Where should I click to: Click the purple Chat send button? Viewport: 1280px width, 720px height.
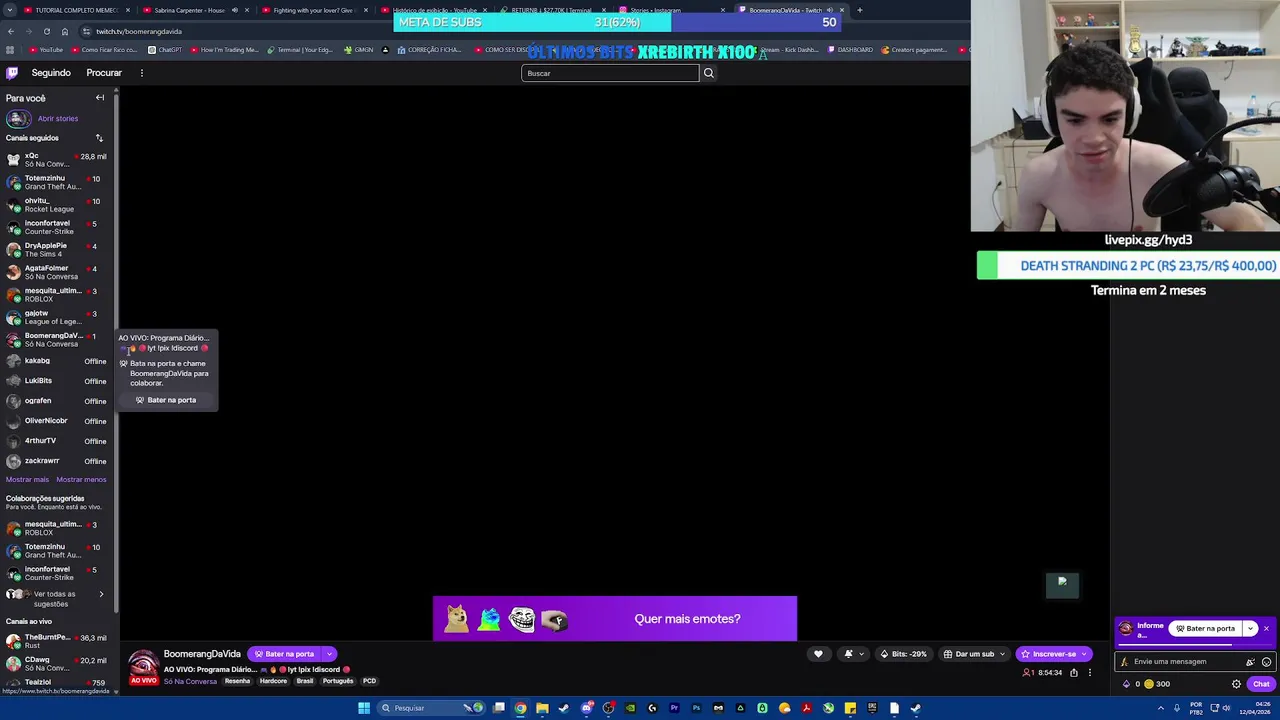tap(1260, 684)
